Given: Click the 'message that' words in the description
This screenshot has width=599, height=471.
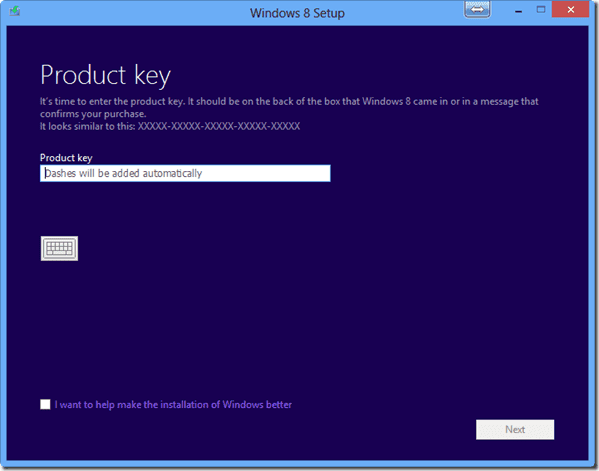Looking at the screenshot, I should (x=509, y=101).
